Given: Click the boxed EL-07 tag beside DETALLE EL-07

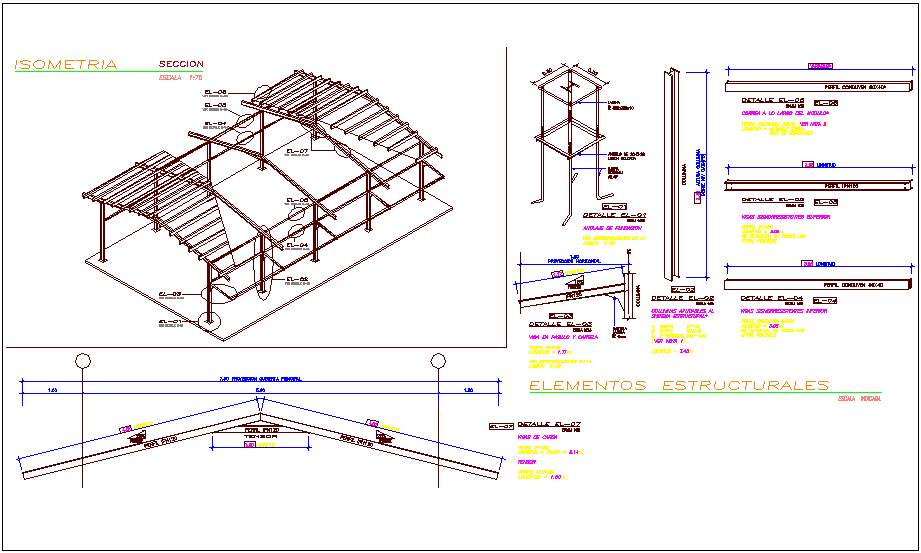Looking at the screenshot, I should (501, 426).
